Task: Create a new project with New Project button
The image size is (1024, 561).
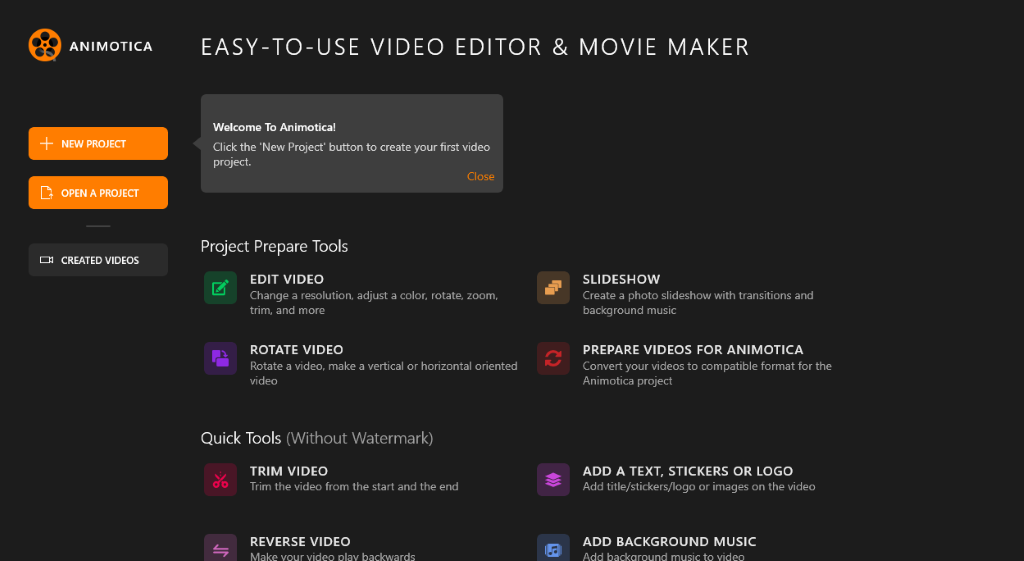Action: tap(98, 144)
